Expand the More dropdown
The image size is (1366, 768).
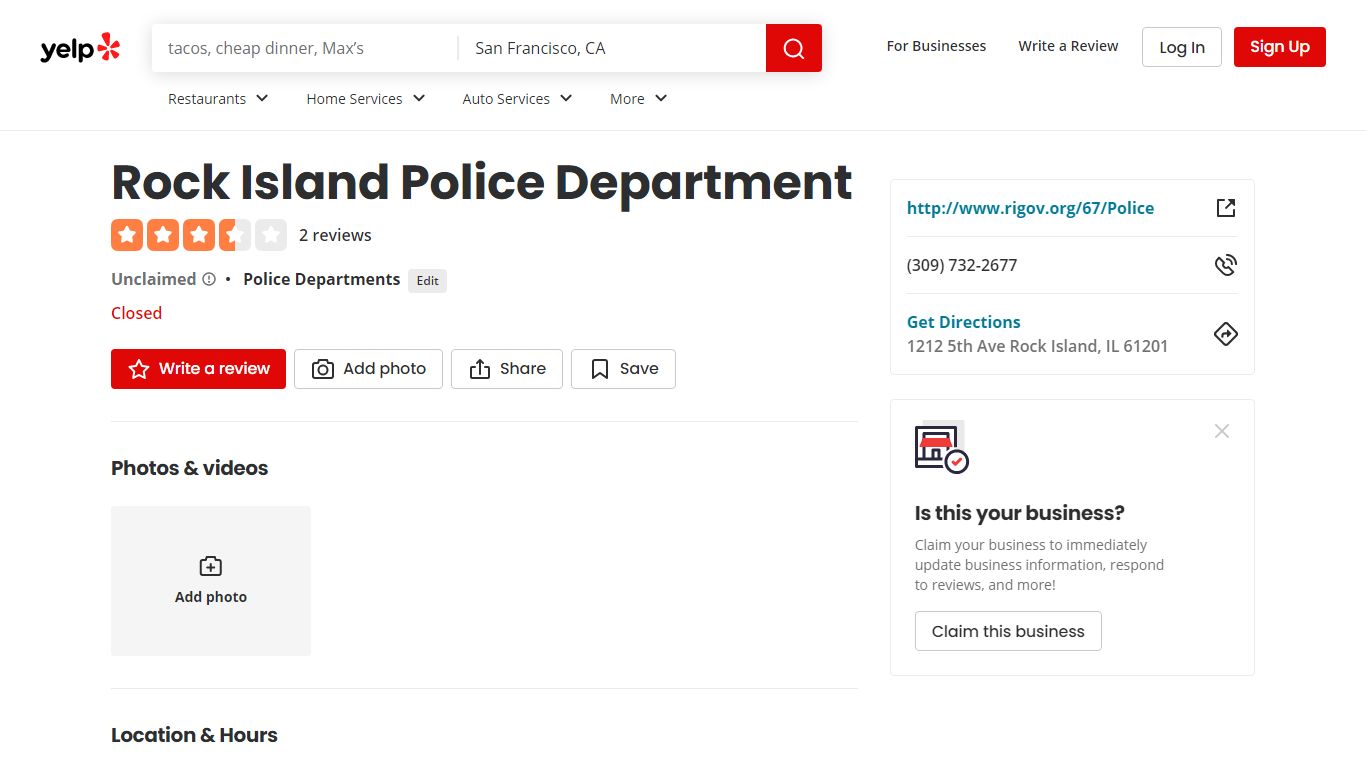tap(639, 99)
